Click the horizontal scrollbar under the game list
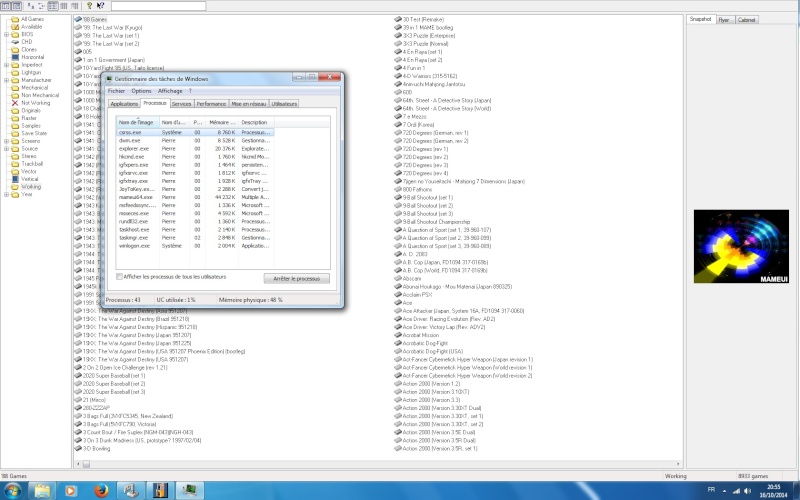The height and width of the screenshot is (500, 800). pyautogui.click(x=378, y=464)
